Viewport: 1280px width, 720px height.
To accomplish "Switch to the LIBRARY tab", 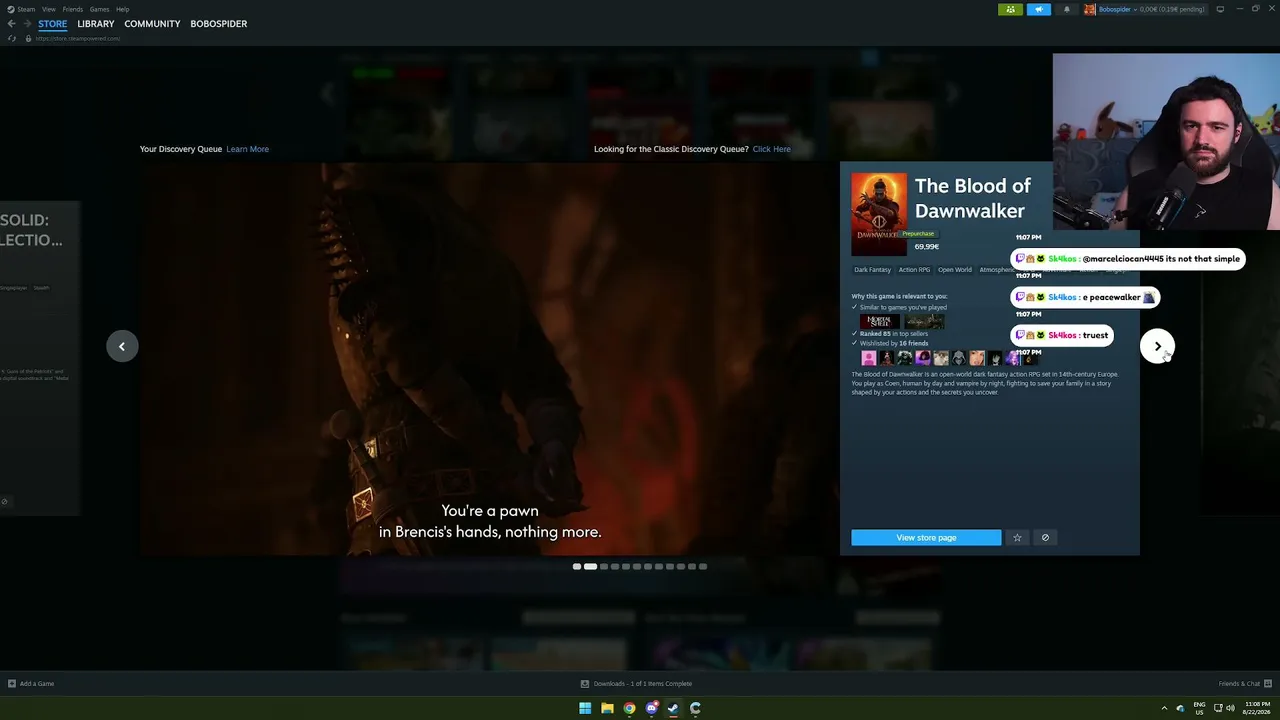I will pos(96,24).
